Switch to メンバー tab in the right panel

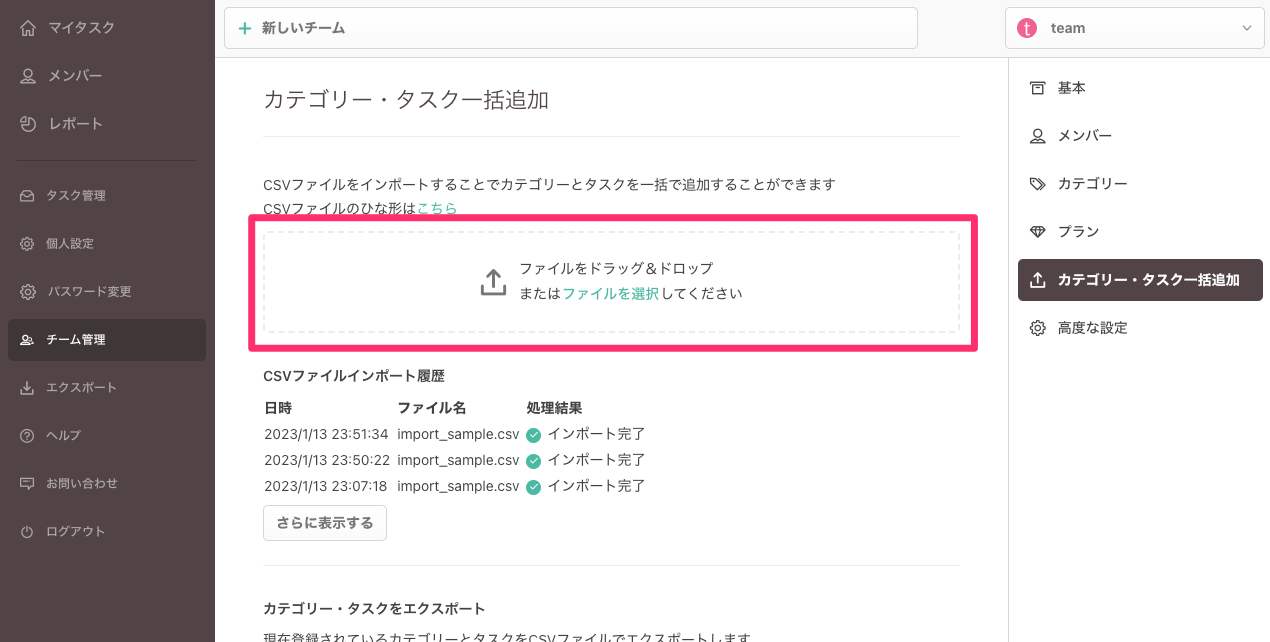[x=1084, y=136]
